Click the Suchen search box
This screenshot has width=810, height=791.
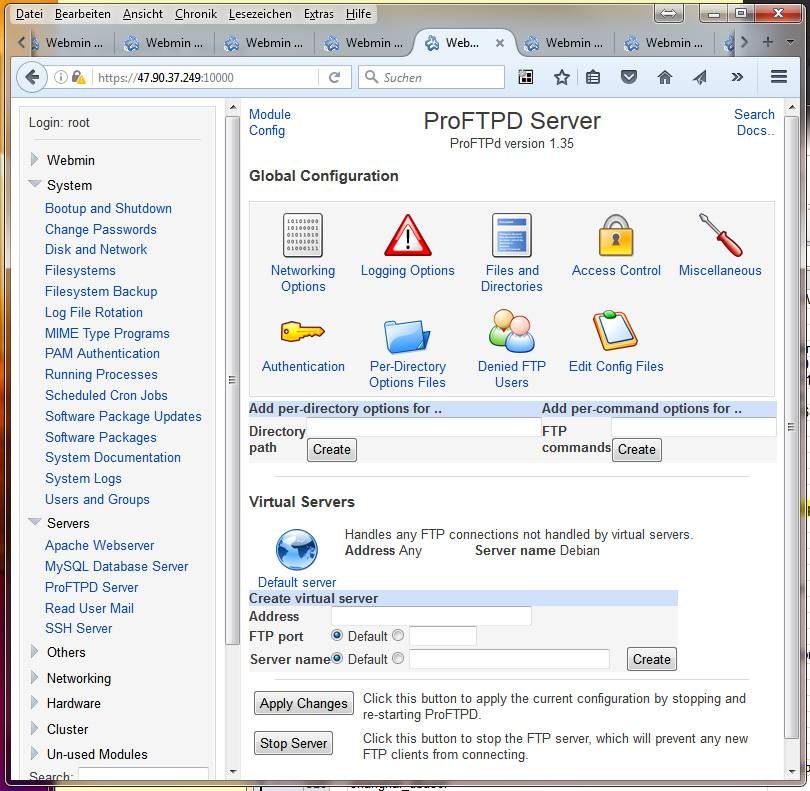point(431,77)
